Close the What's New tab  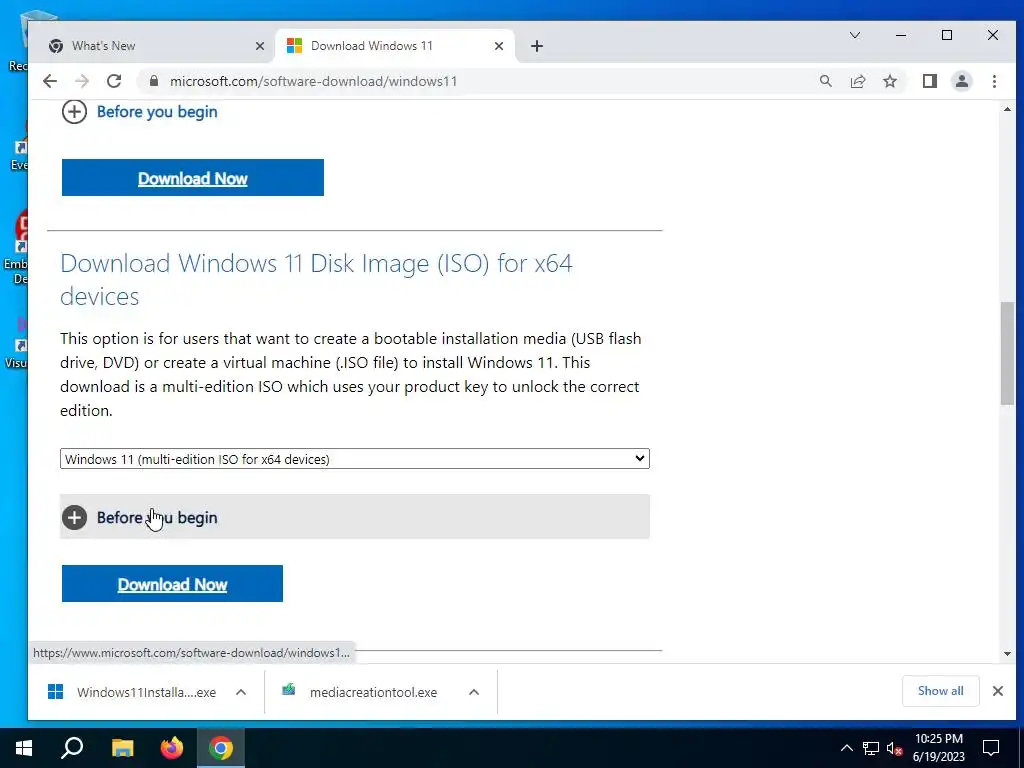point(259,46)
